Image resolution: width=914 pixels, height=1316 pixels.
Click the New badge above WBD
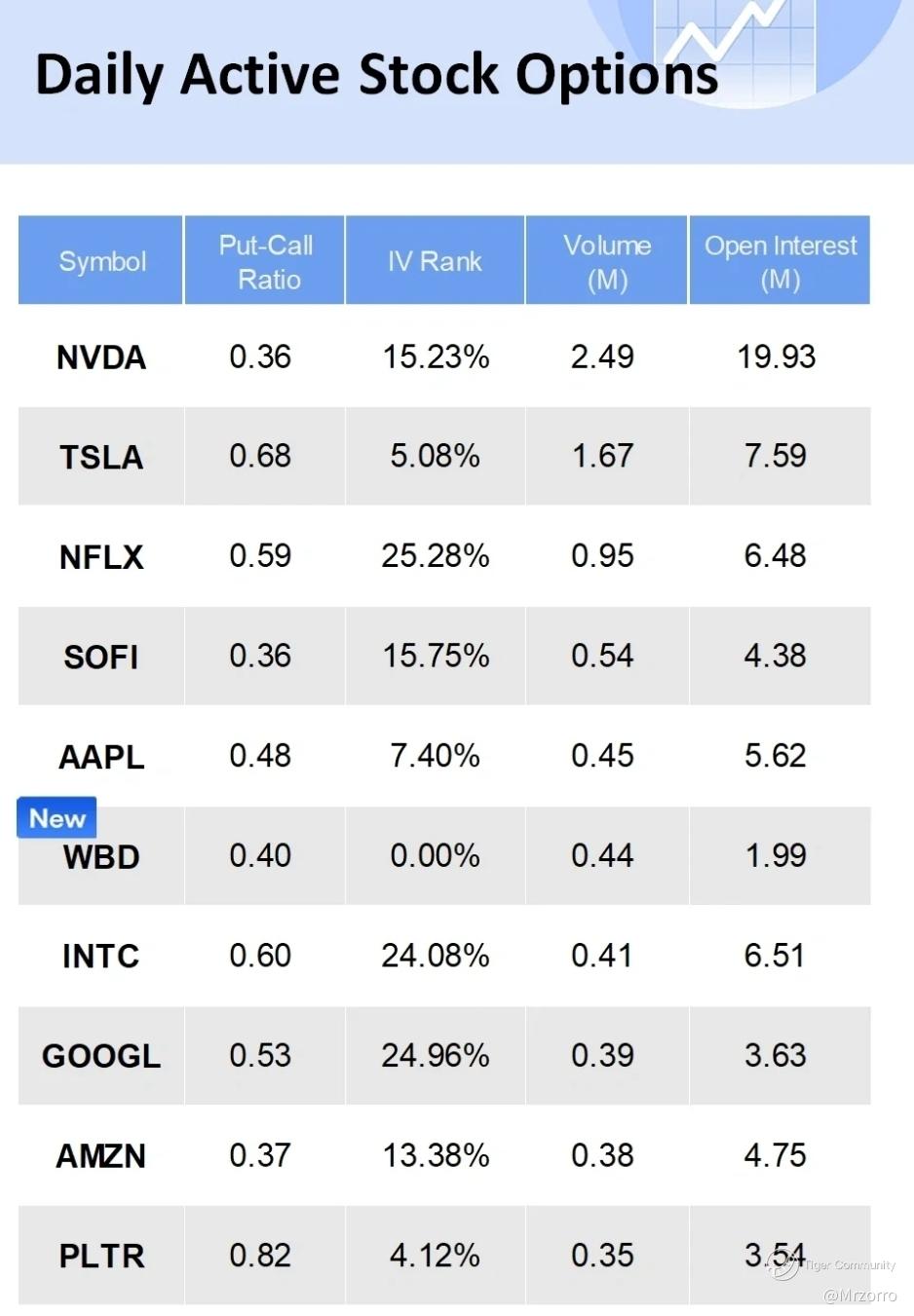coord(57,818)
